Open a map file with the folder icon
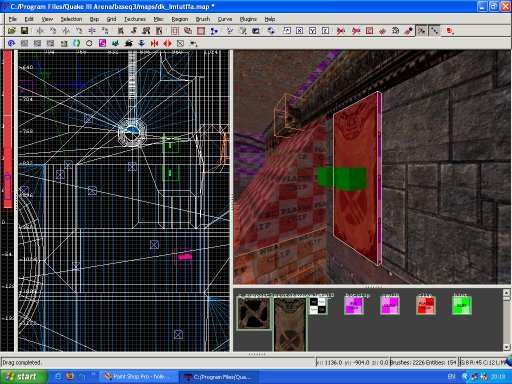Screen dimensions: 512x384 (12, 31)
